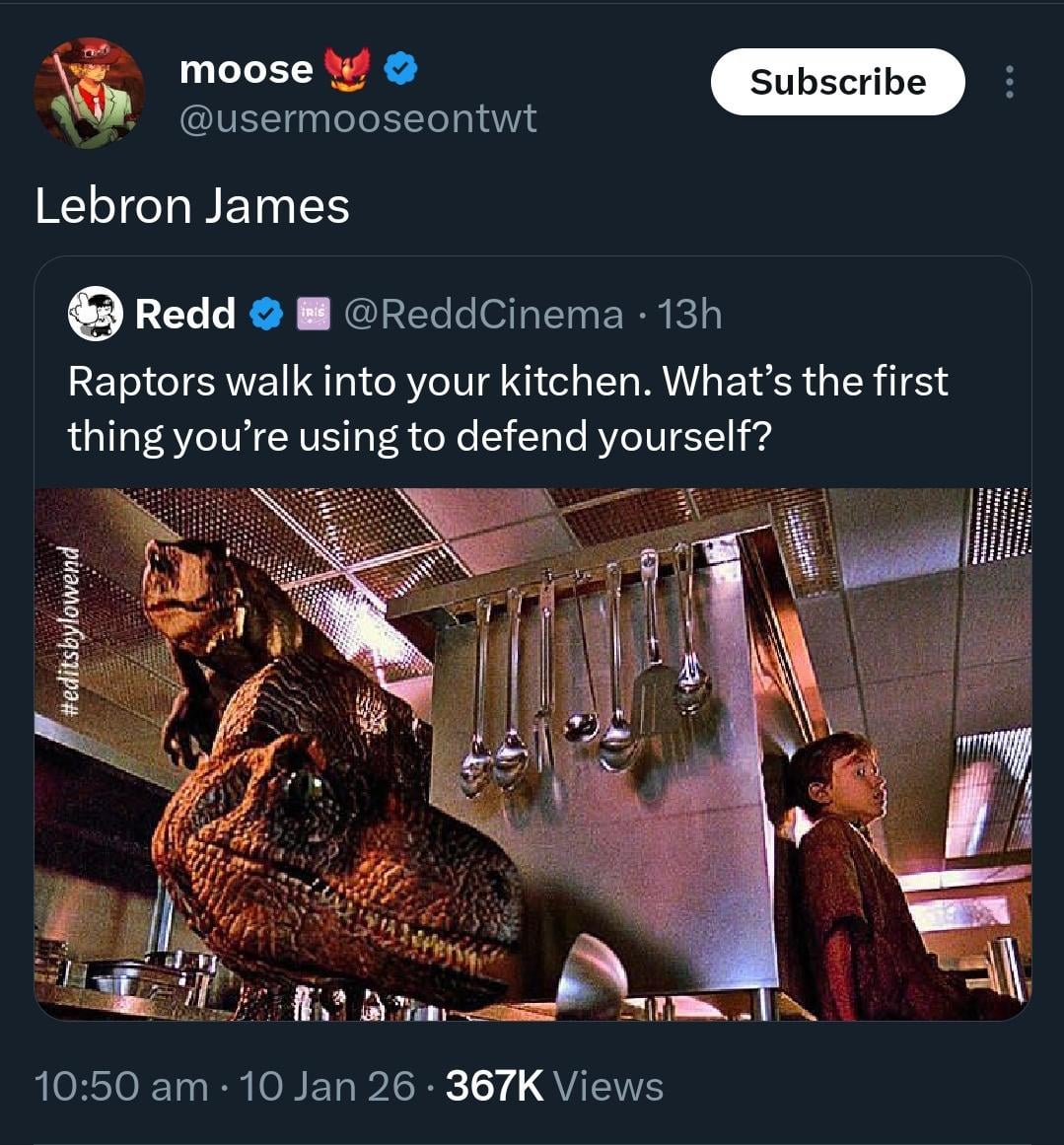
Task: Open the moose display name
Action: coord(247,69)
